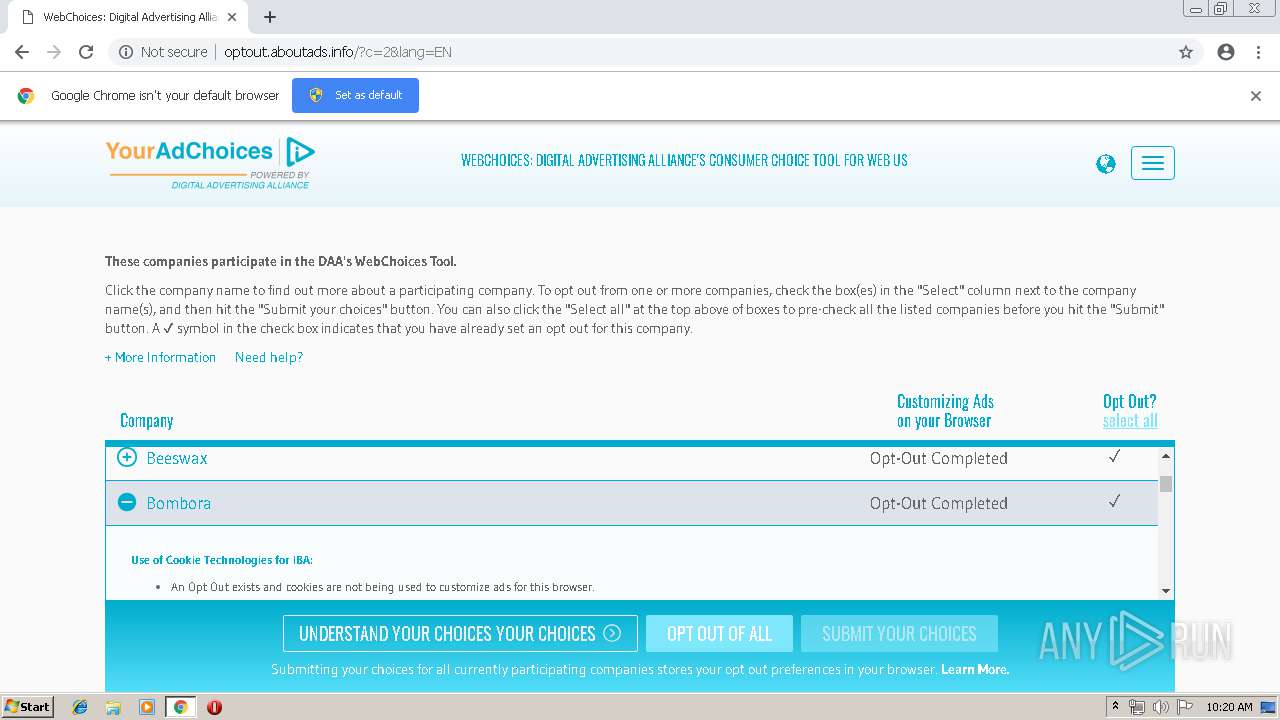Click the select all link
Screen dimensions: 1280x720
pos(1130,421)
